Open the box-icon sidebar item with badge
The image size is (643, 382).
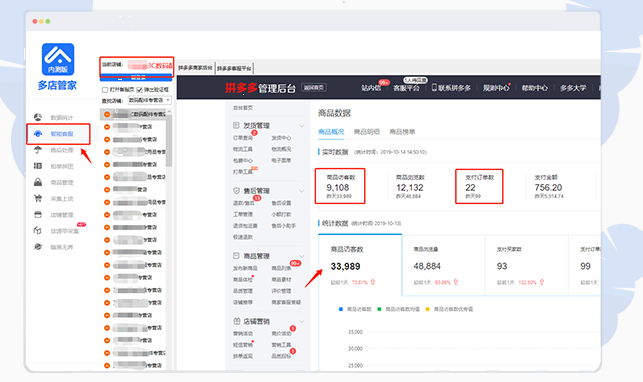pyautogui.click(x=38, y=231)
